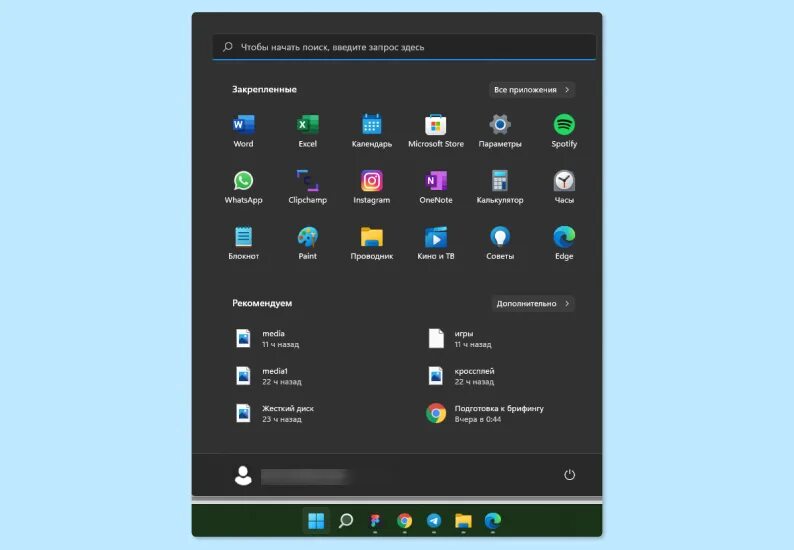Open OneNote
Viewport: 794px width, 550px height.
coord(436,187)
